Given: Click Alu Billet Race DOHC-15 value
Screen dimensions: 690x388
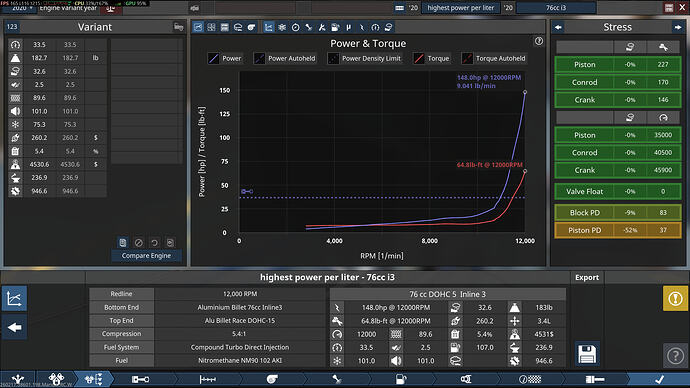Looking at the screenshot, I should click(x=240, y=321).
